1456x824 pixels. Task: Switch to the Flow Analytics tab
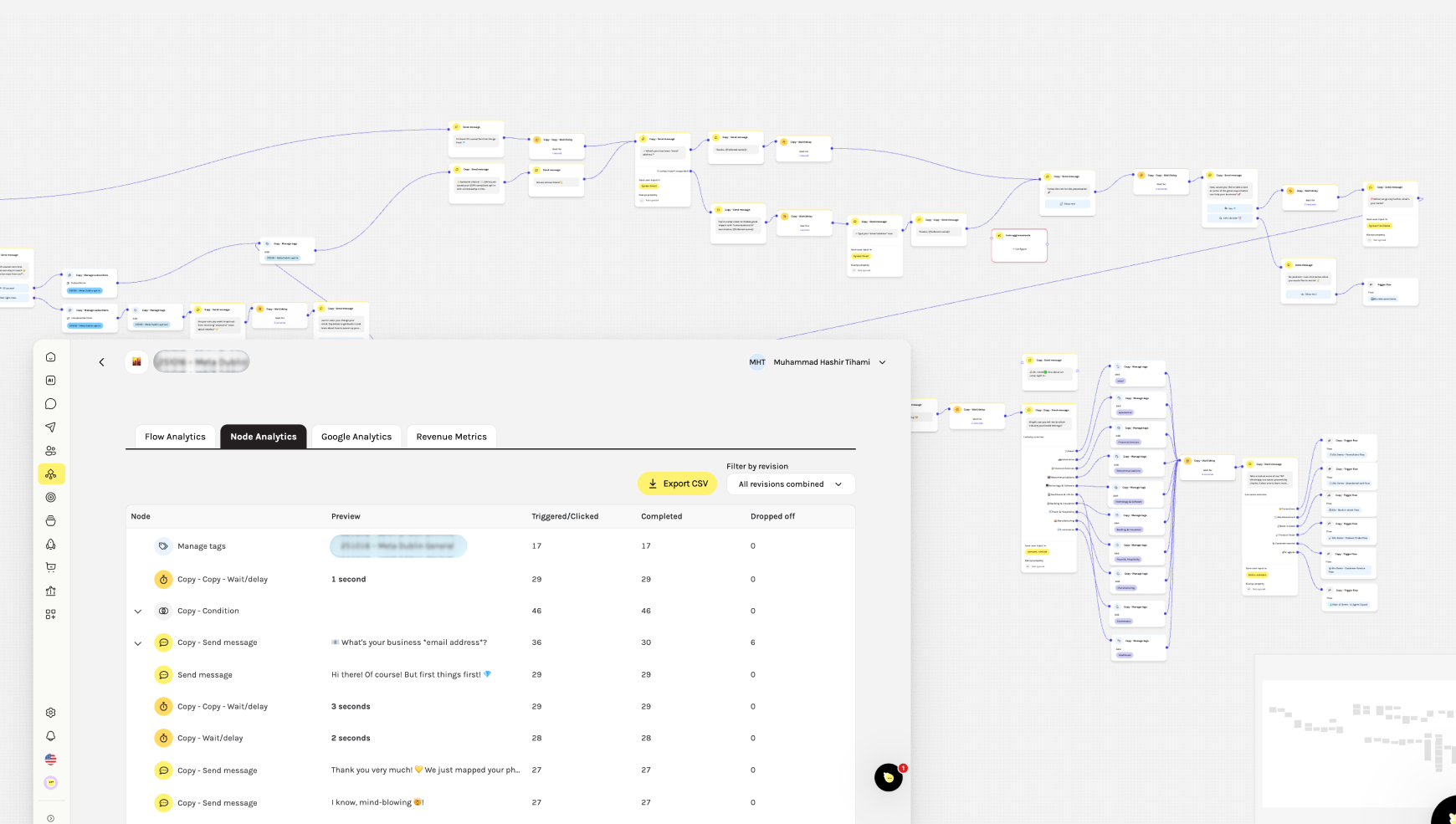click(x=174, y=436)
